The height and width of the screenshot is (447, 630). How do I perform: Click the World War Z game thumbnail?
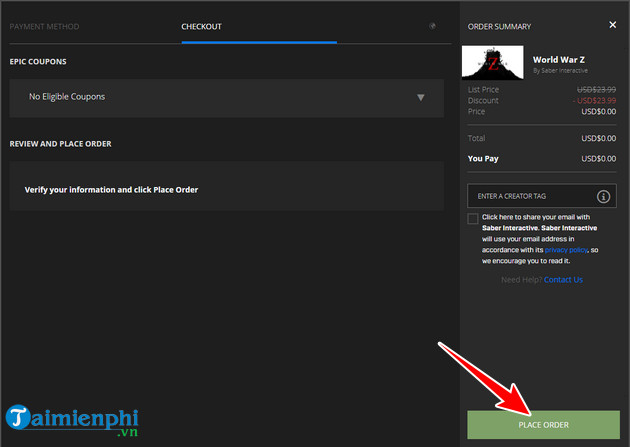493,62
